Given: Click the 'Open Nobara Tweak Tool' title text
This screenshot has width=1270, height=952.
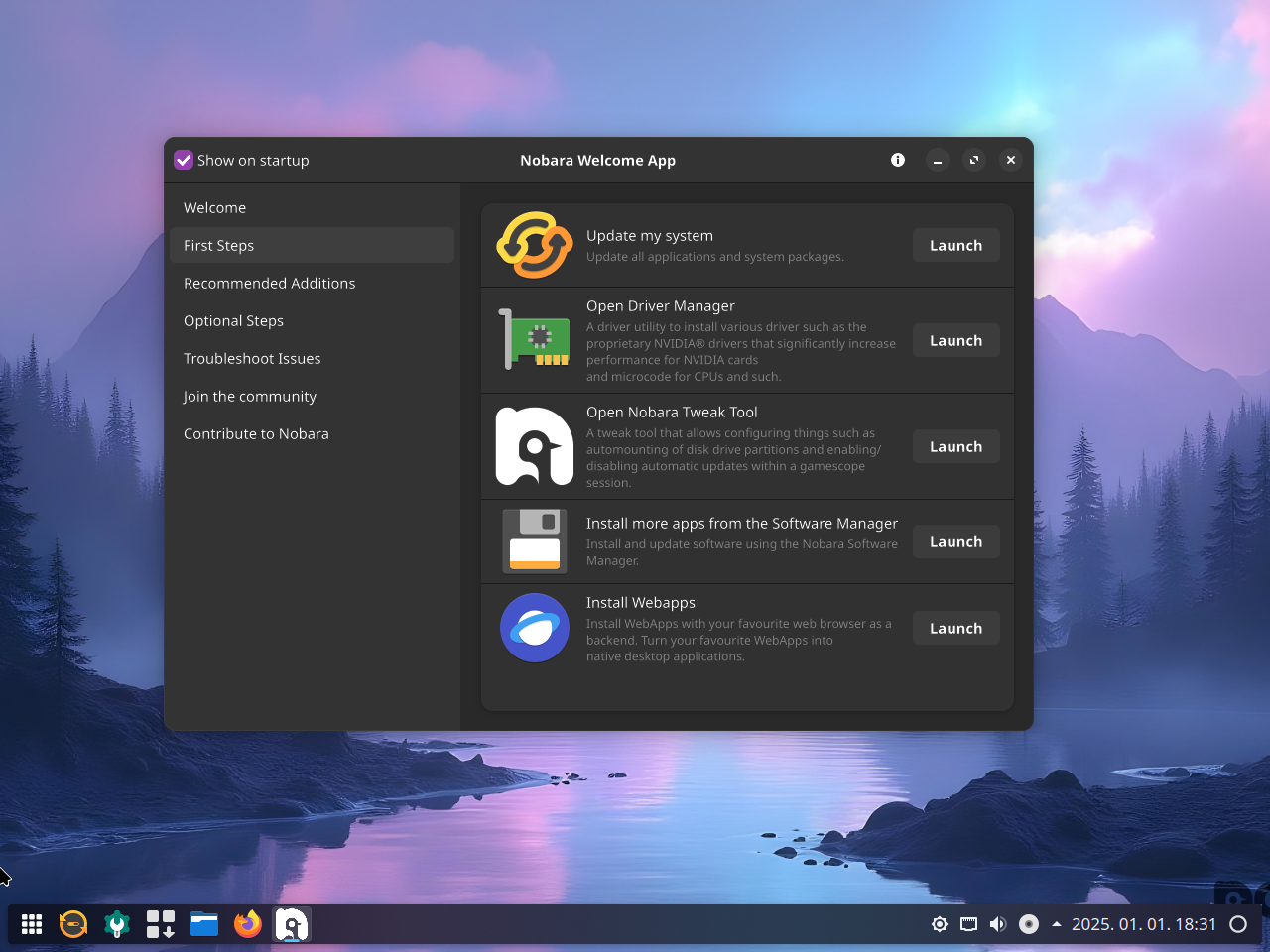Looking at the screenshot, I should pos(672,413).
